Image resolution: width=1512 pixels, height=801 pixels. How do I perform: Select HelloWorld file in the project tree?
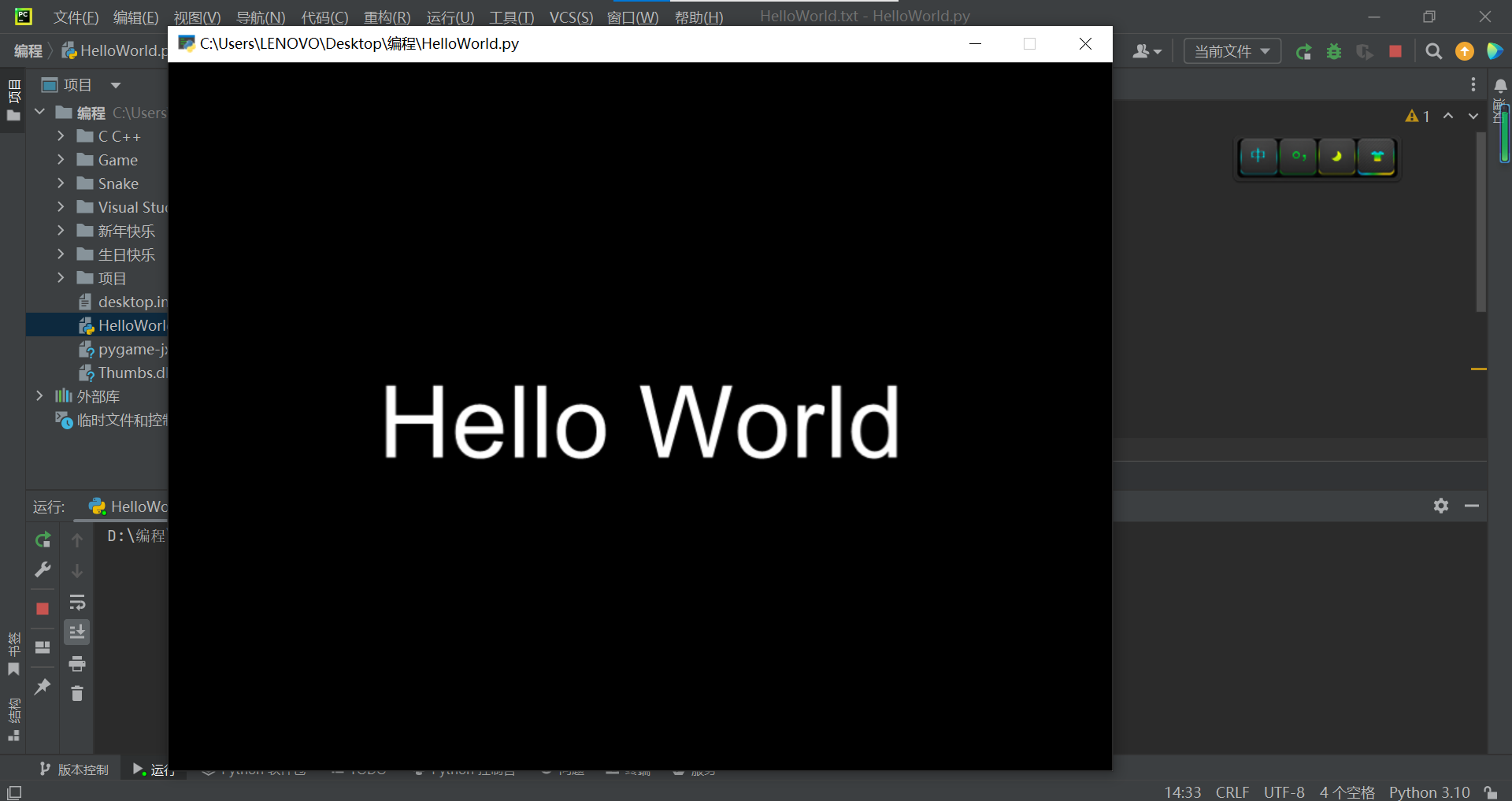coord(130,324)
